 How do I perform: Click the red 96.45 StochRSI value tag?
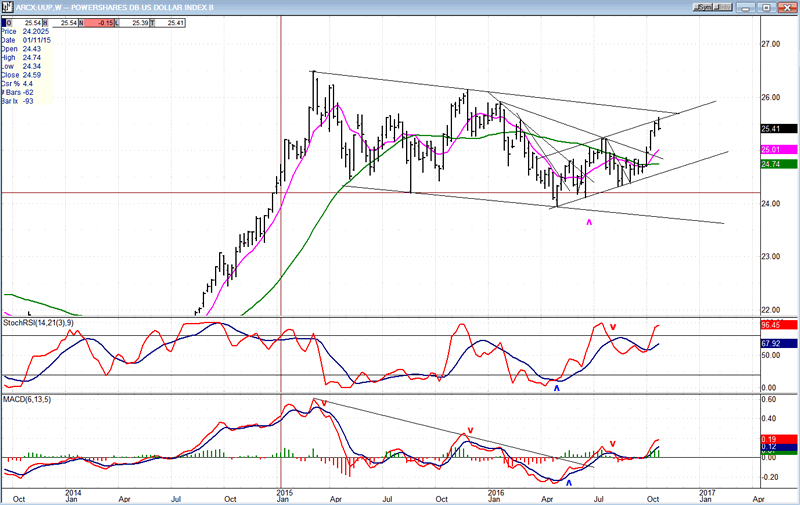[x=777, y=326]
